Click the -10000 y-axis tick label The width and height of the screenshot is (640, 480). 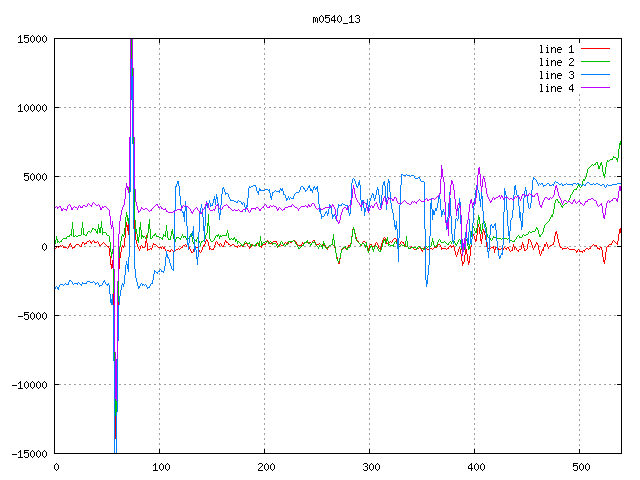point(28,385)
